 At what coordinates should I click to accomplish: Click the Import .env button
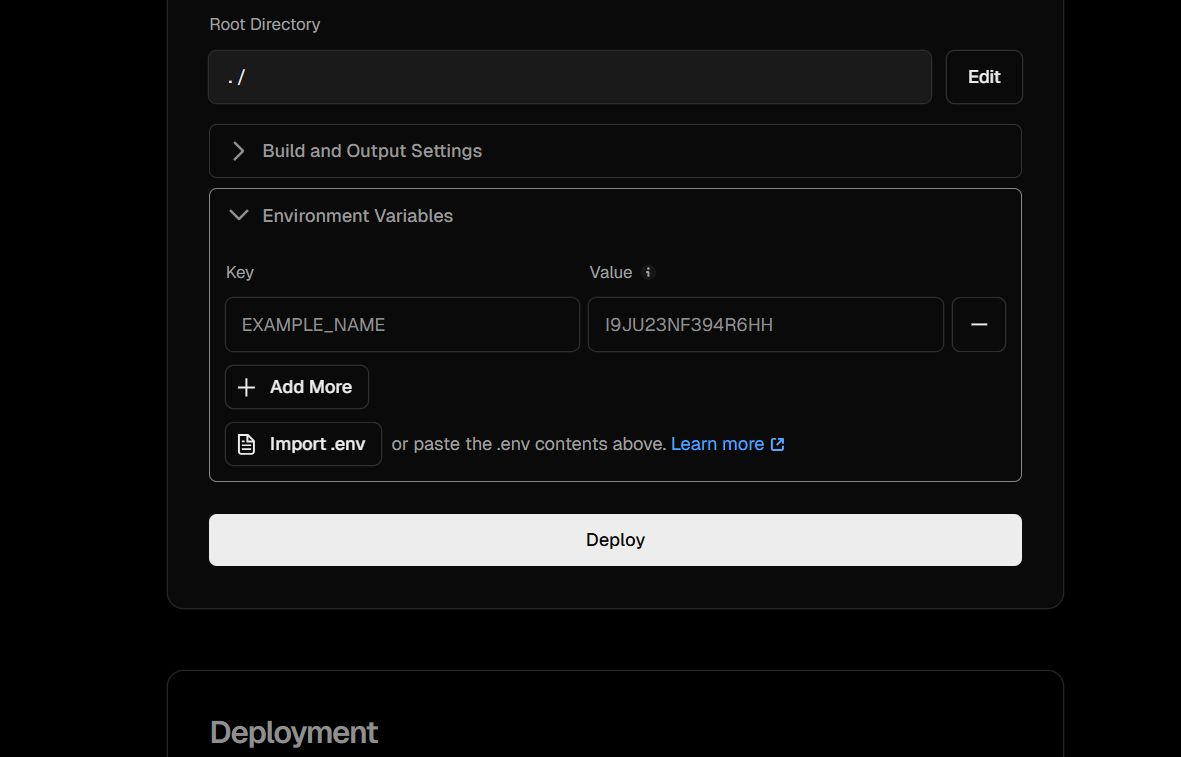pyautogui.click(x=303, y=443)
